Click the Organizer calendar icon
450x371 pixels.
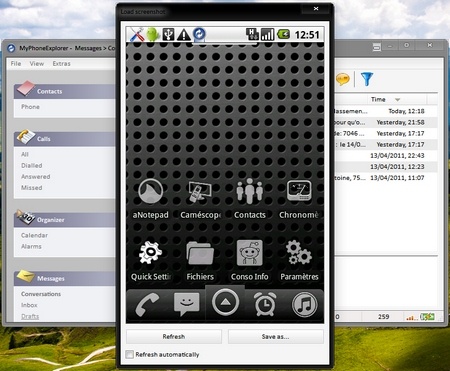click(x=25, y=217)
